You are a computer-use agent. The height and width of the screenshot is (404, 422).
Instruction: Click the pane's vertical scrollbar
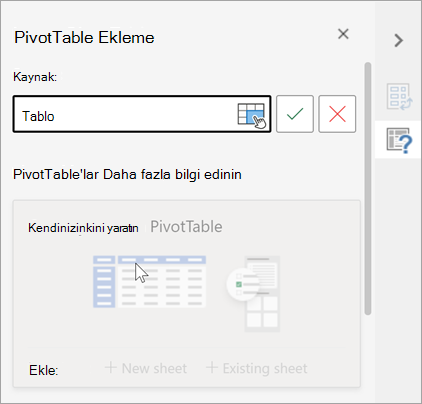coord(368,188)
